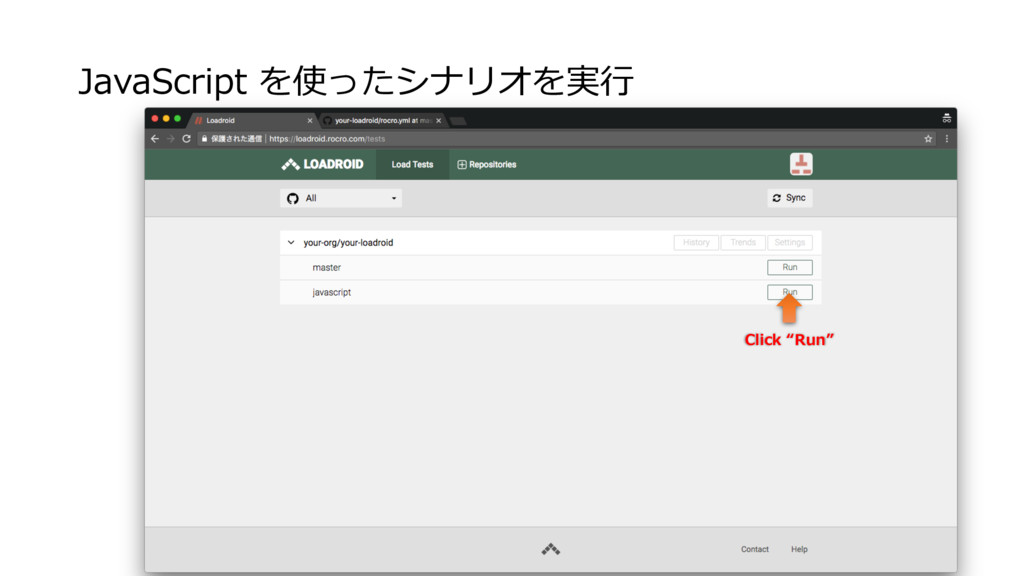
Task: Click the LOADROID logo
Action: pyautogui.click(x=323, y=165)
